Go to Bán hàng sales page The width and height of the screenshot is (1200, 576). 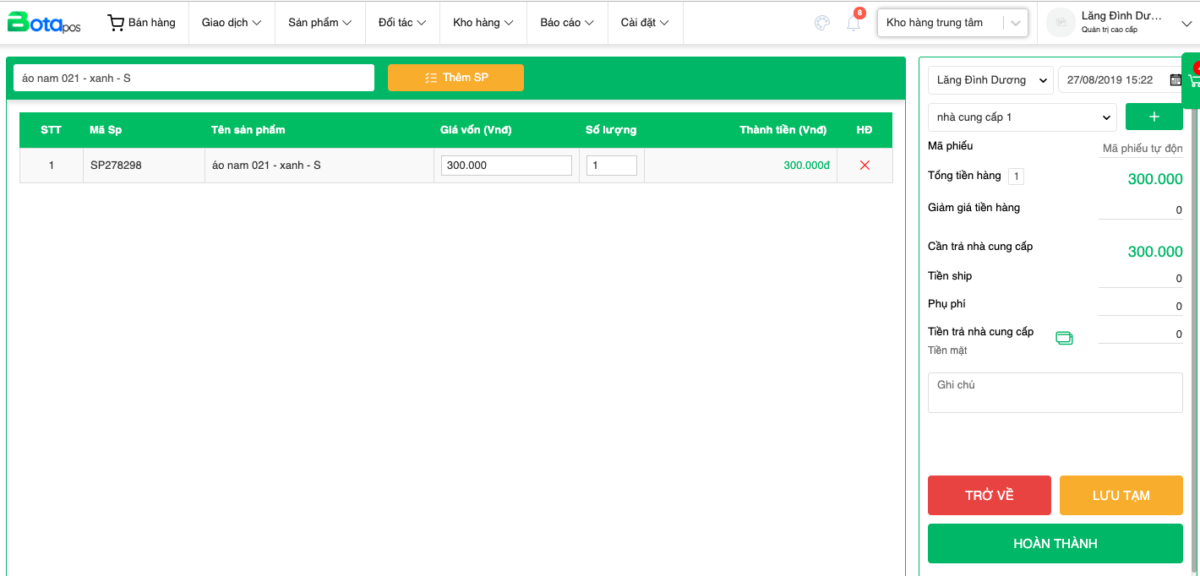(x=141, y=22)
